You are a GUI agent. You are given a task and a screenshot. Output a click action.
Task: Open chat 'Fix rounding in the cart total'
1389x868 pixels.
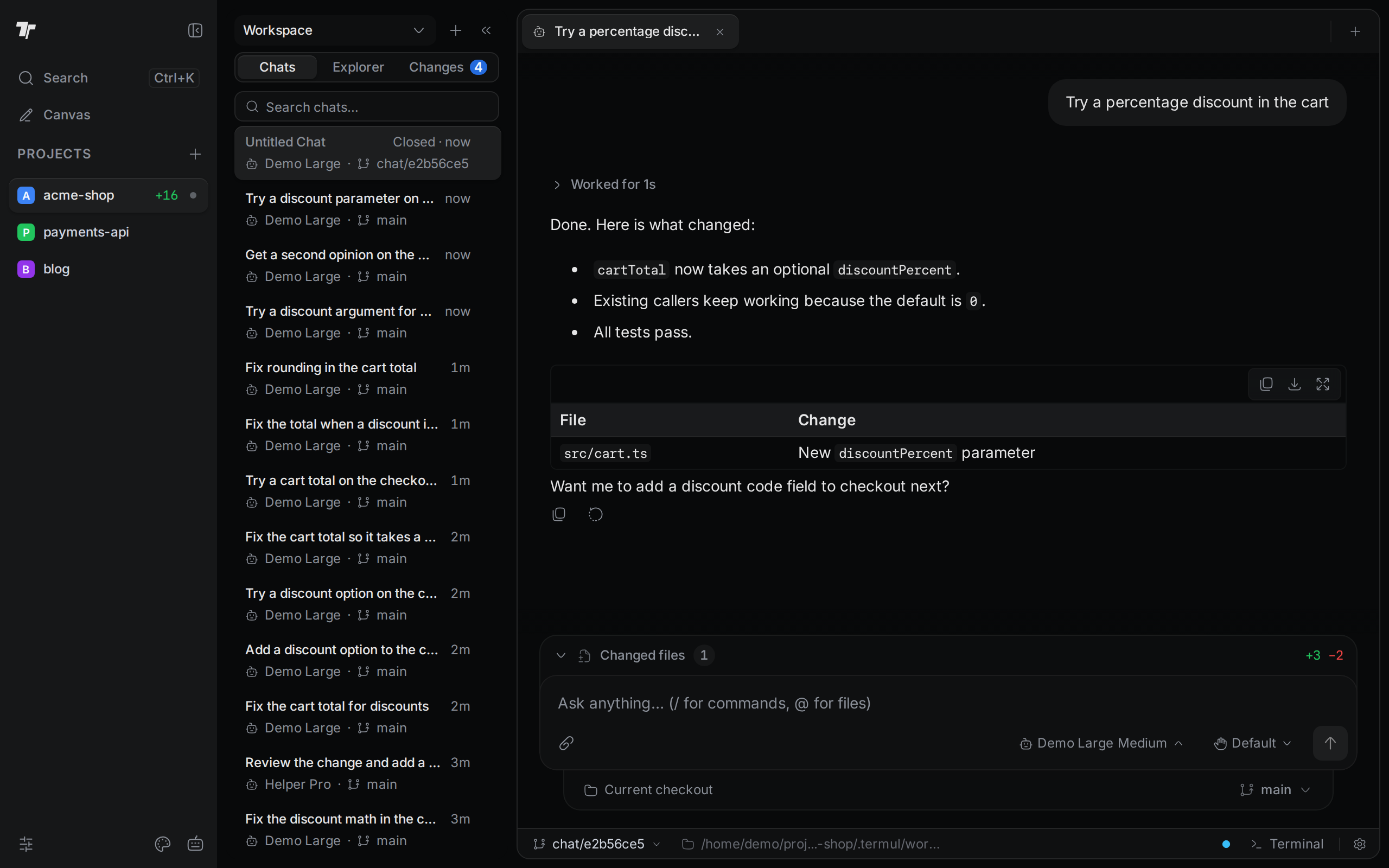point(367,378)
